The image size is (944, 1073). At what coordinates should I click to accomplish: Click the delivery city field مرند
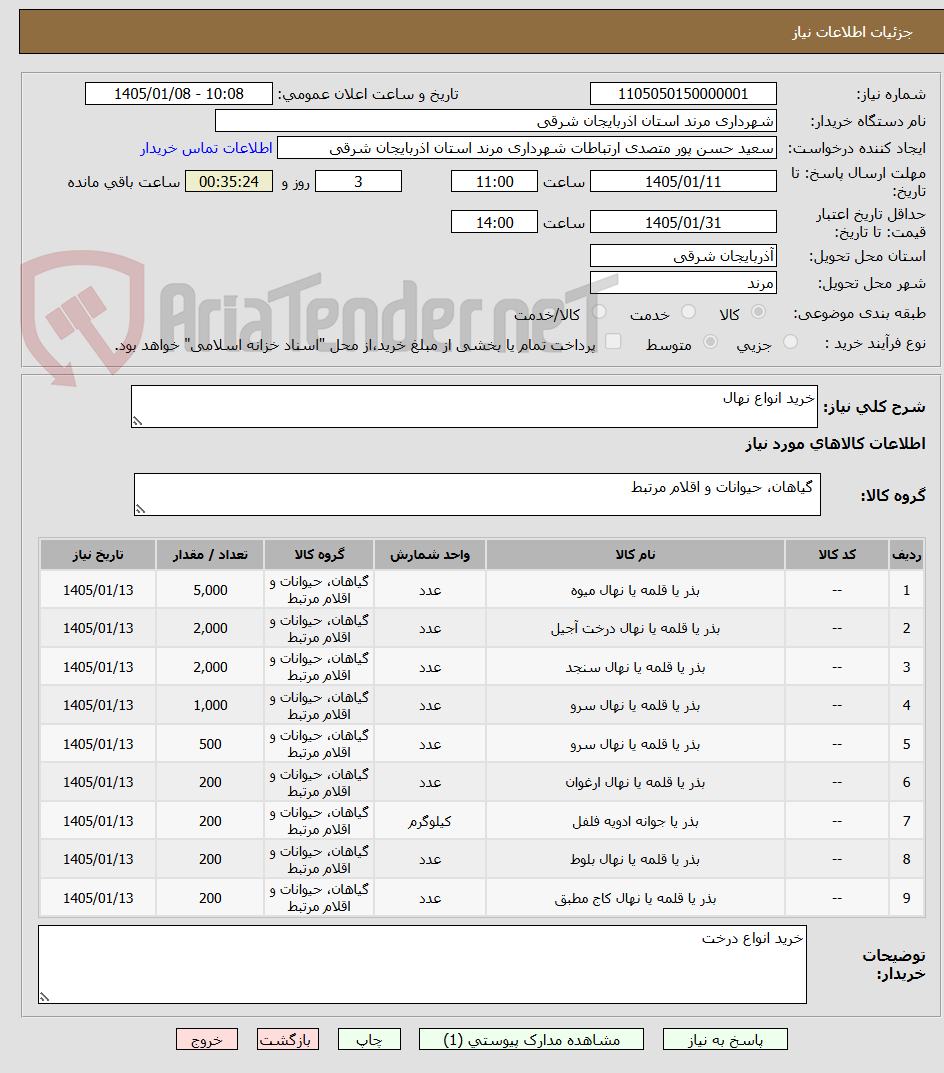pos(683,283)
